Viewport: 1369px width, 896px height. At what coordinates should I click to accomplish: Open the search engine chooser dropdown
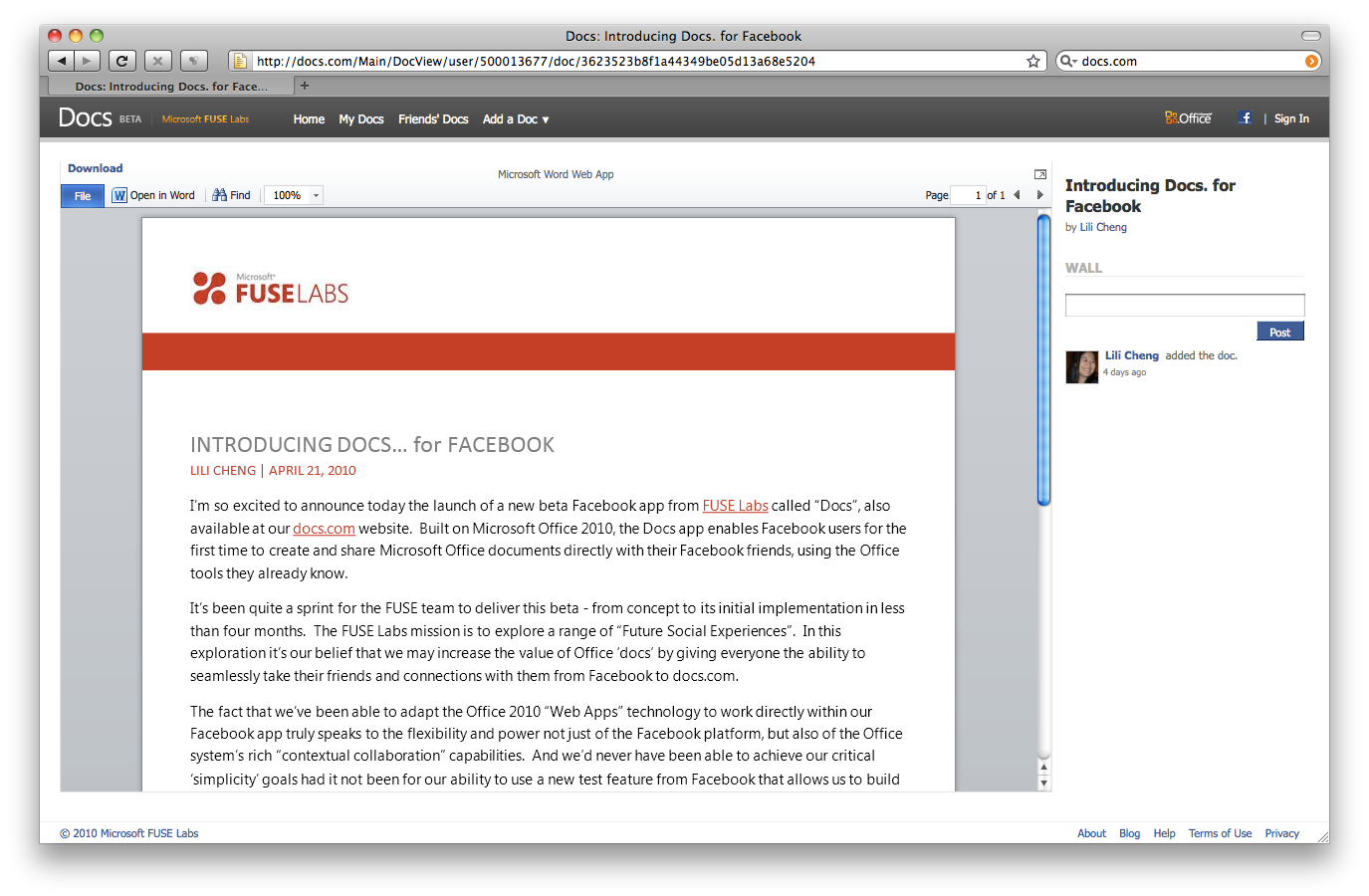pos(1074,62)
